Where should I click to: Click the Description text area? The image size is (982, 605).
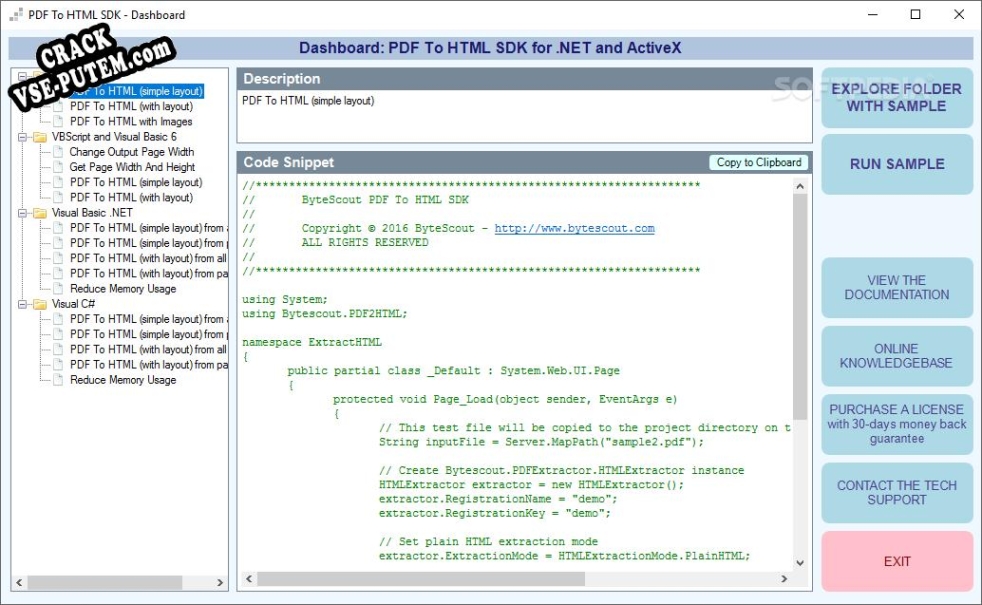click(x=524, y=116)
